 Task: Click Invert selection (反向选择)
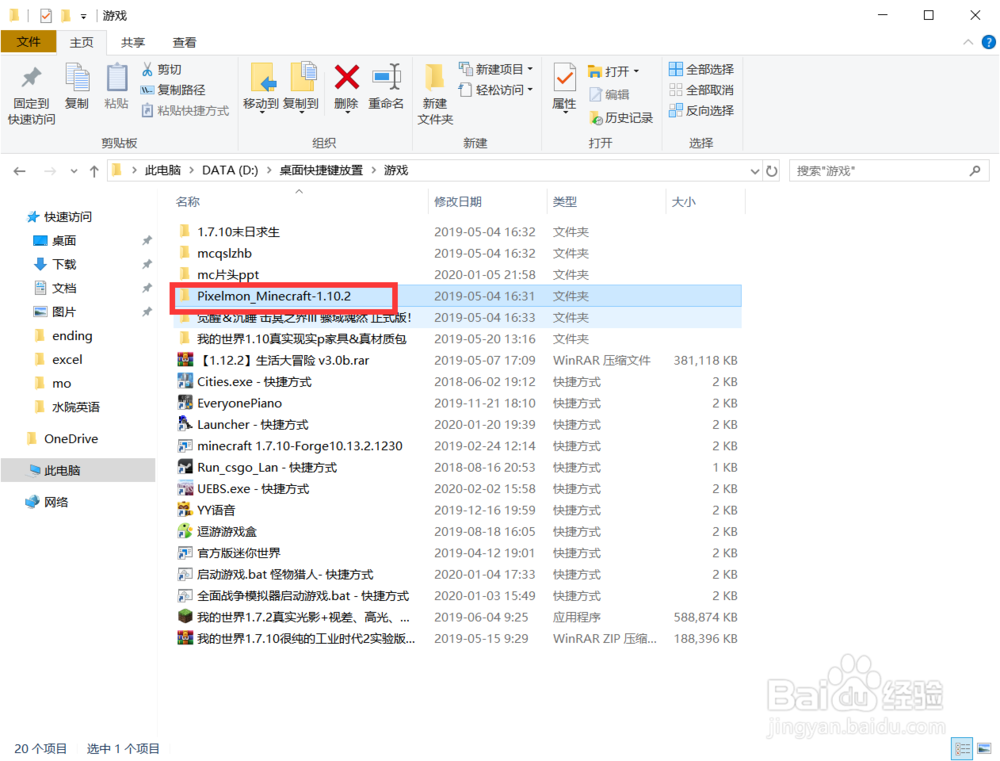pyautogui.click(x=701, y=110)
